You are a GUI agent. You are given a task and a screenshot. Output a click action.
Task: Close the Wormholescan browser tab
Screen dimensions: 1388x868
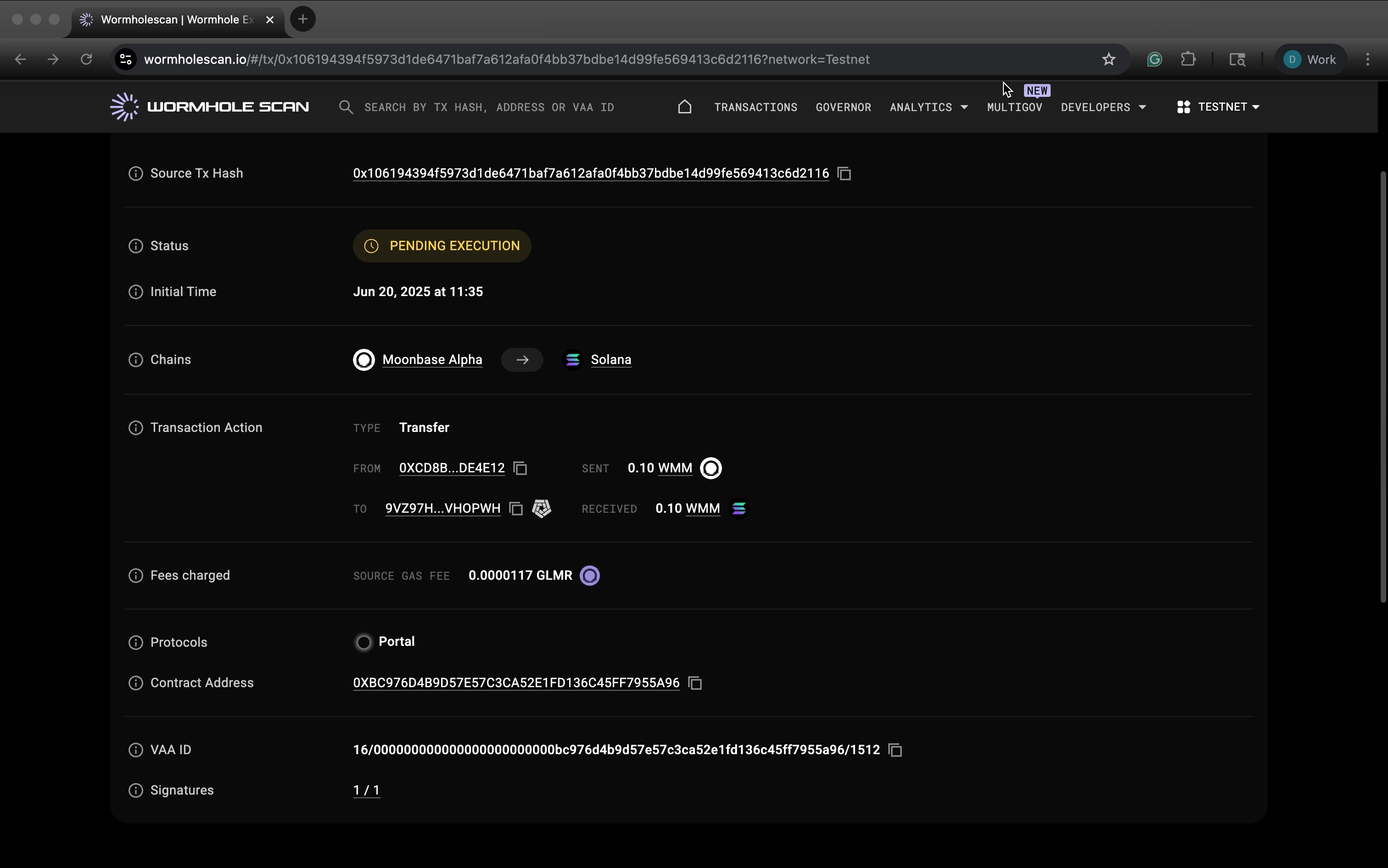coord(270,20)
